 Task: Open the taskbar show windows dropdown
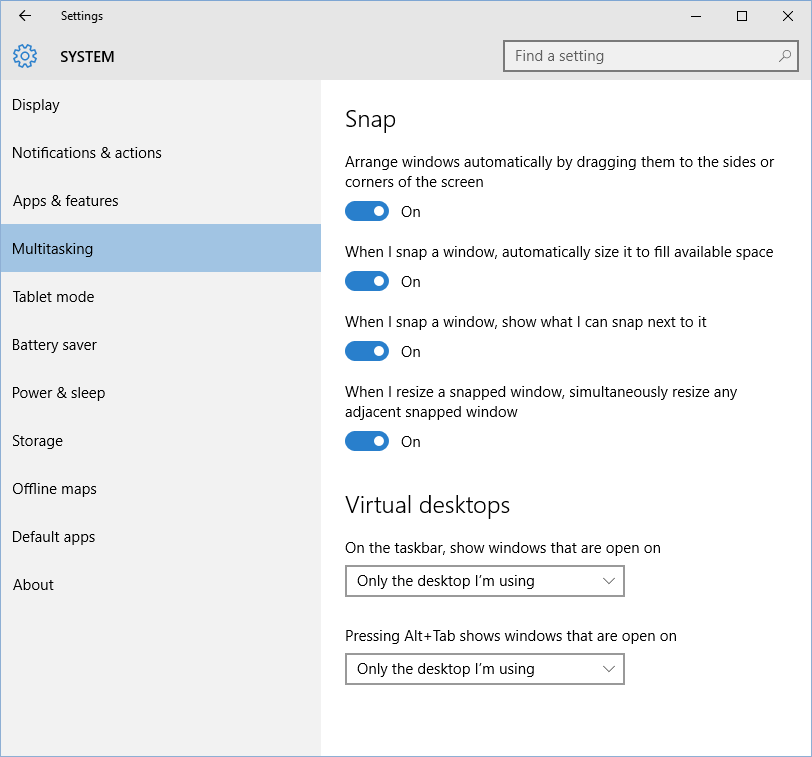pyautogui.click(x=485, y=581)
